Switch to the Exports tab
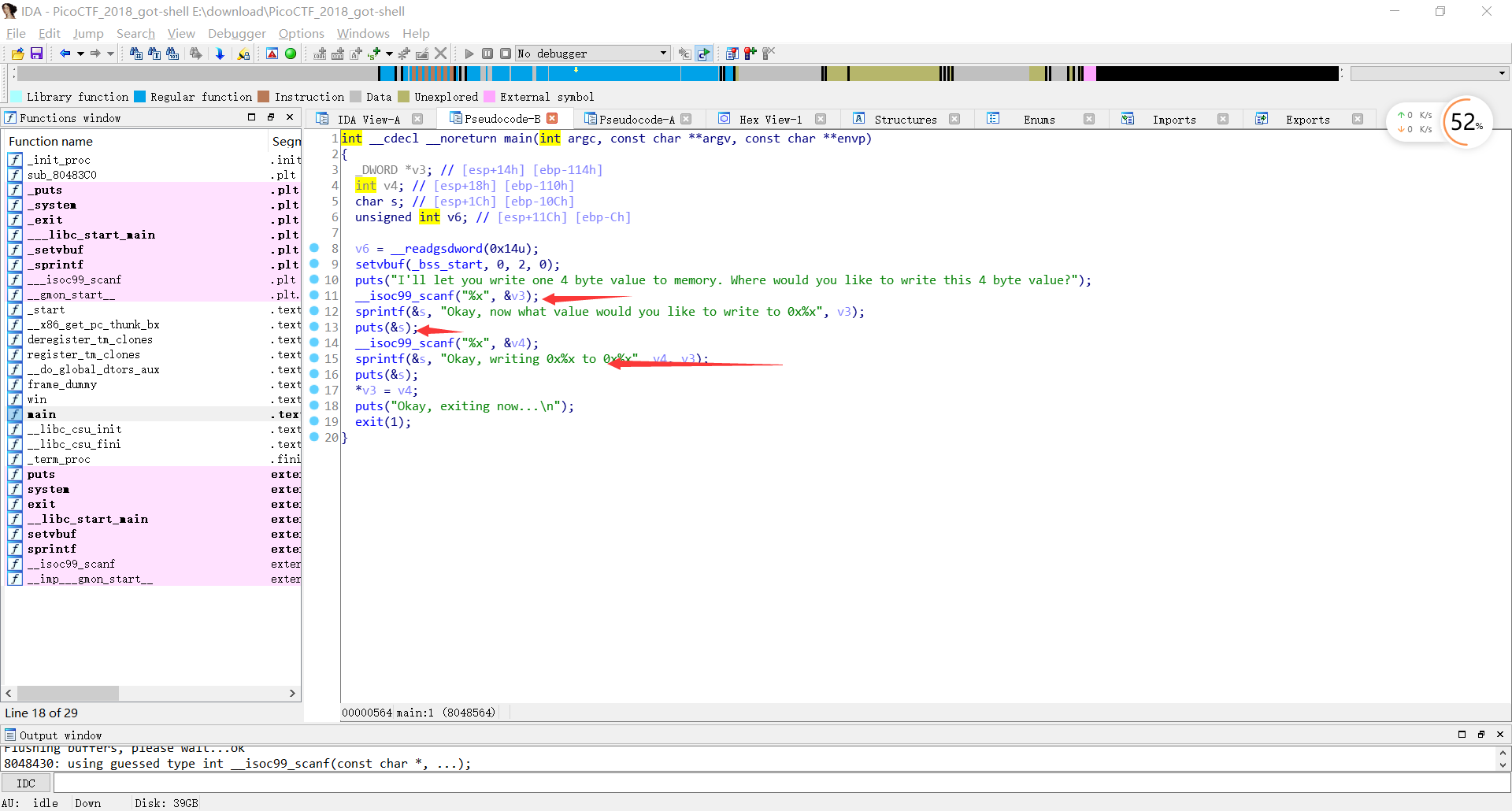 (x=1308, y=120)
